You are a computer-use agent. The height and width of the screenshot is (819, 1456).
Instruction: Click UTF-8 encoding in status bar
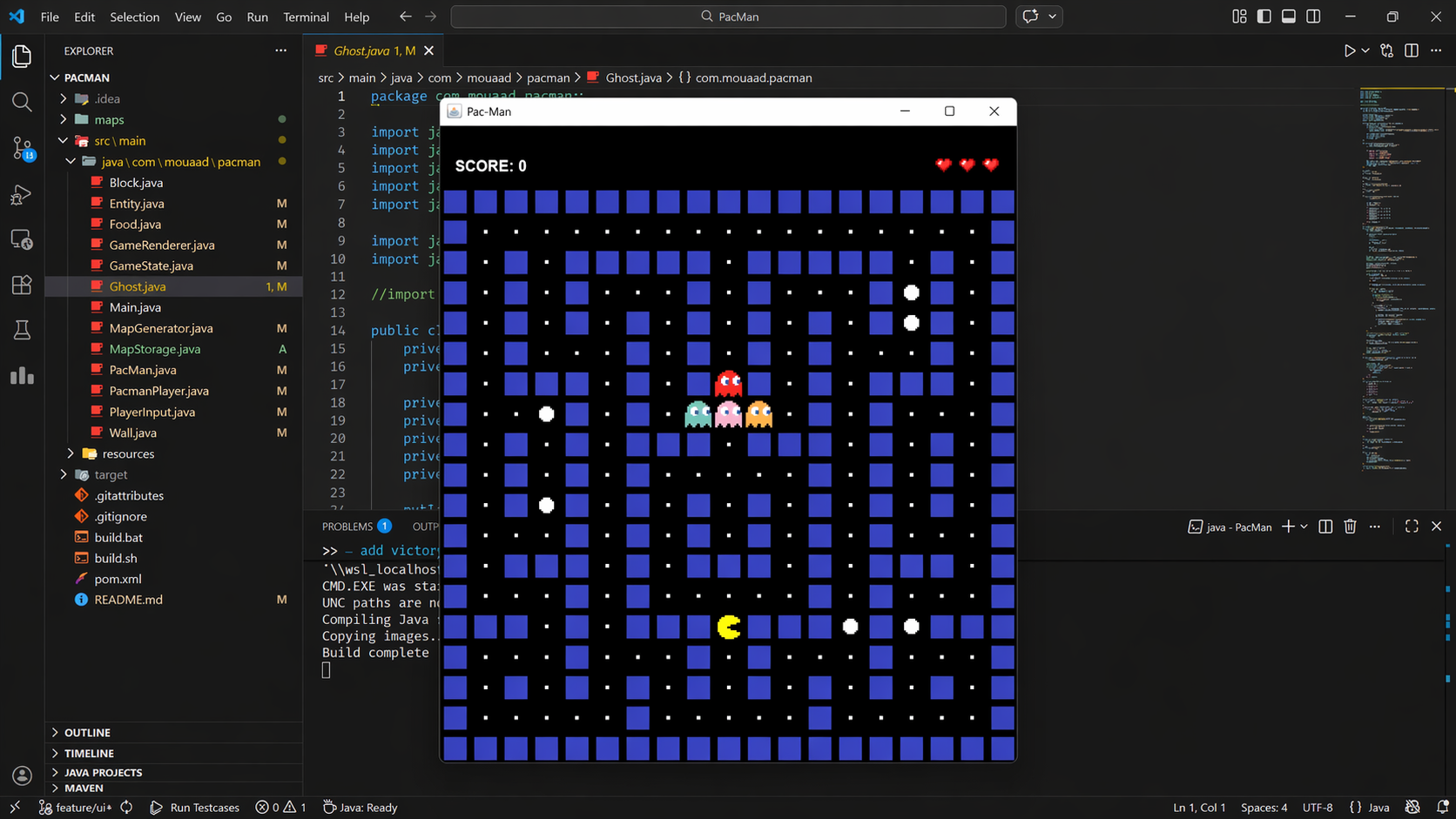[x=1318, y=808]
